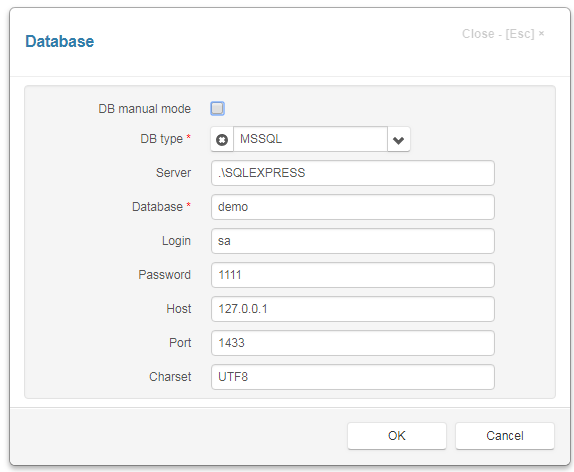Click the Host label
This screenshot has width=574, height=472.
tap(179, 309)
